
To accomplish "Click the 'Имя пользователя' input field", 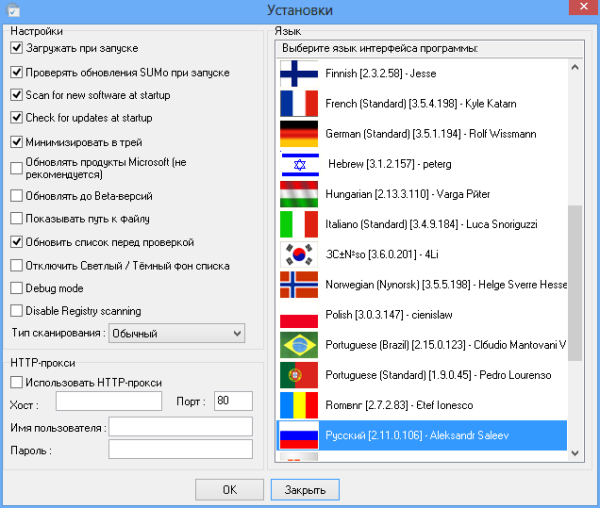I will point(180,427).
